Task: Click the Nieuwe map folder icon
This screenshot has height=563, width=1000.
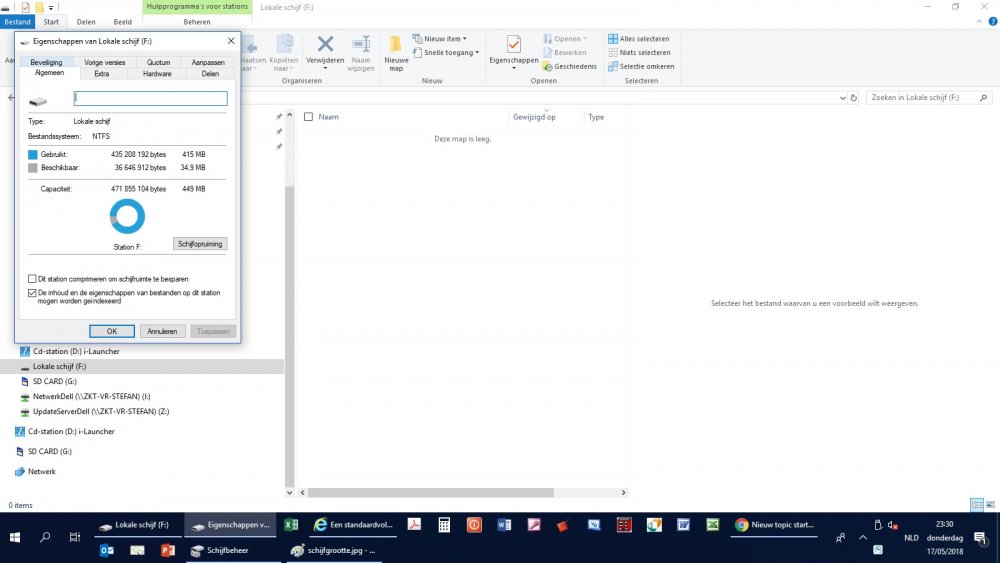Action: pos(396,45)
